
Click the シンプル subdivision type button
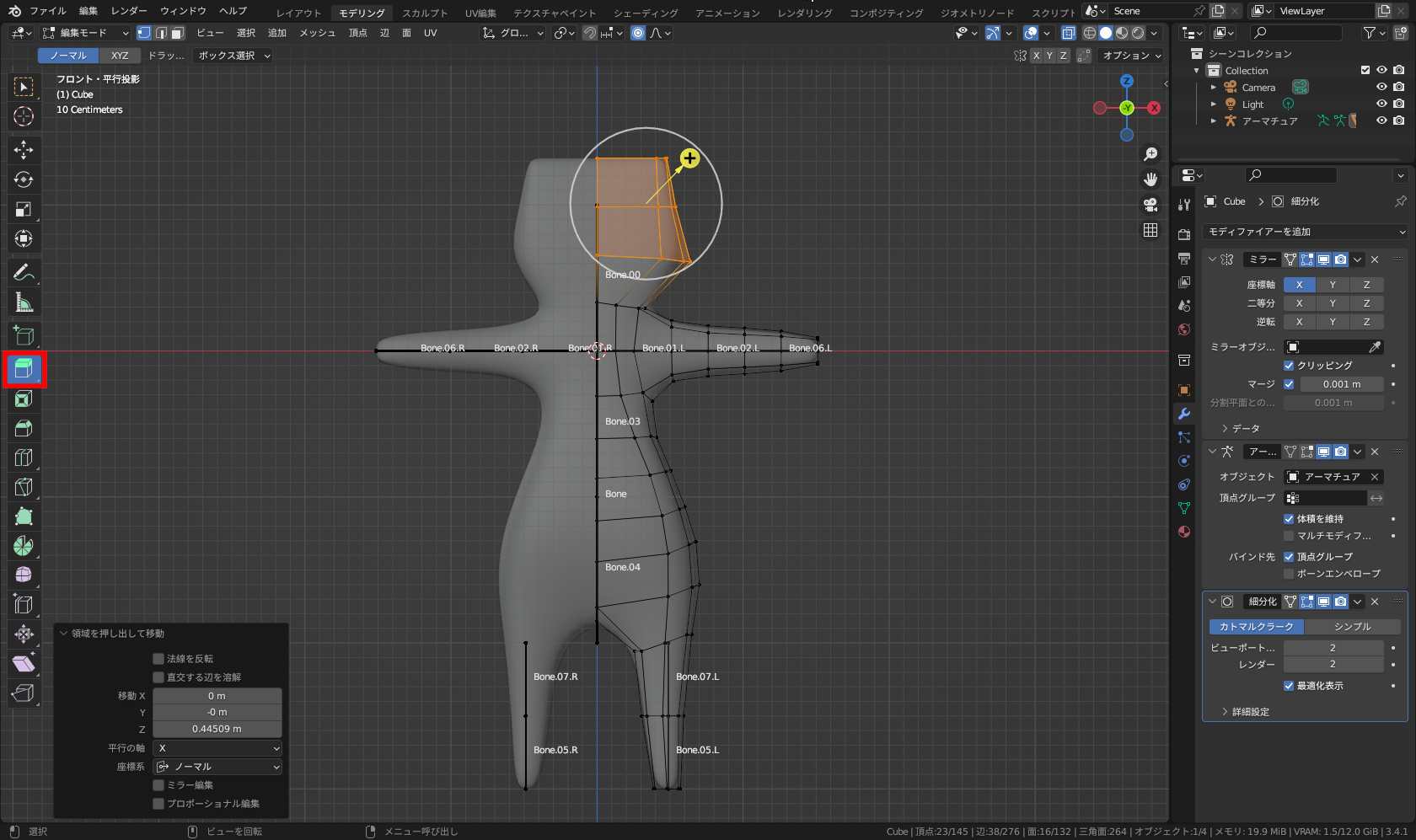point(1352,627)
